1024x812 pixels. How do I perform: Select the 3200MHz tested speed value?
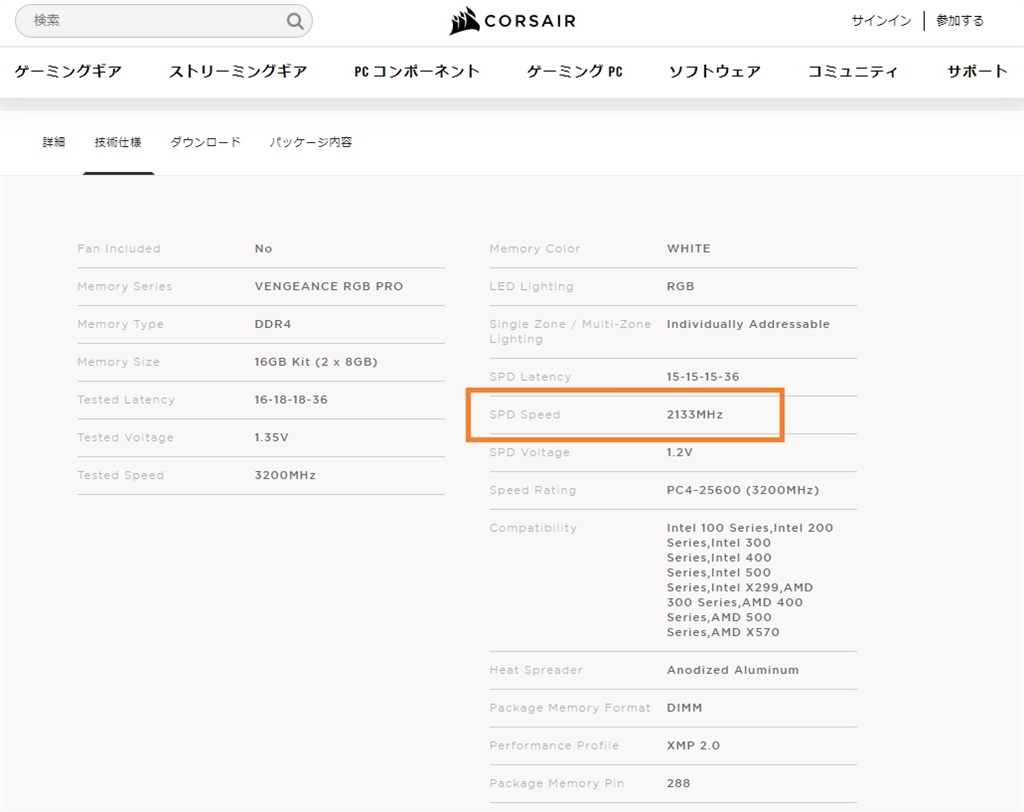(285, 476)
